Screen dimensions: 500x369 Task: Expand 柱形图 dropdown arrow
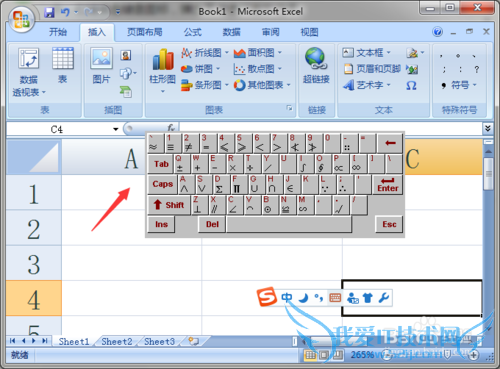[163, 91]
